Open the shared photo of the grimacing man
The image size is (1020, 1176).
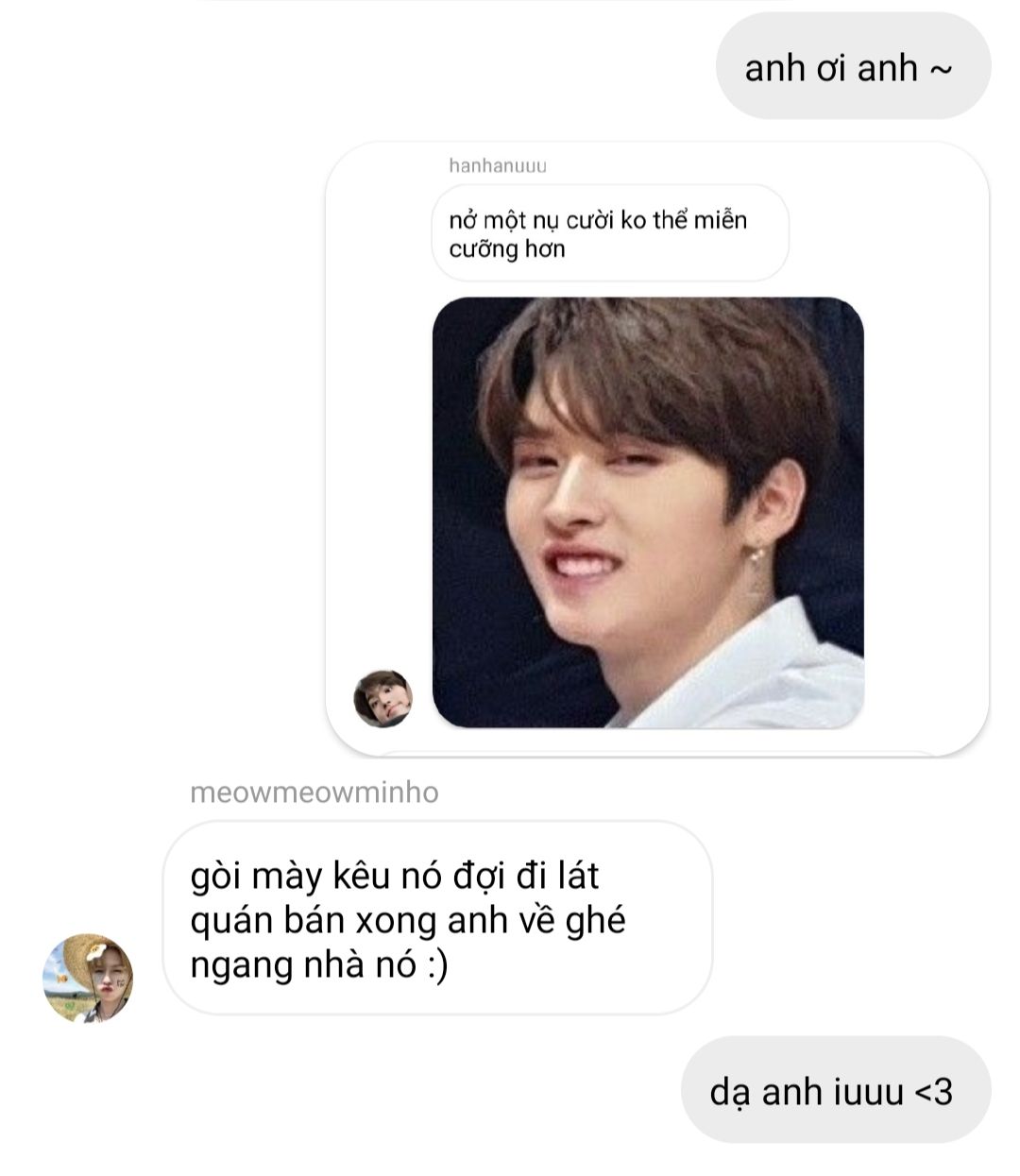[648, 513]
